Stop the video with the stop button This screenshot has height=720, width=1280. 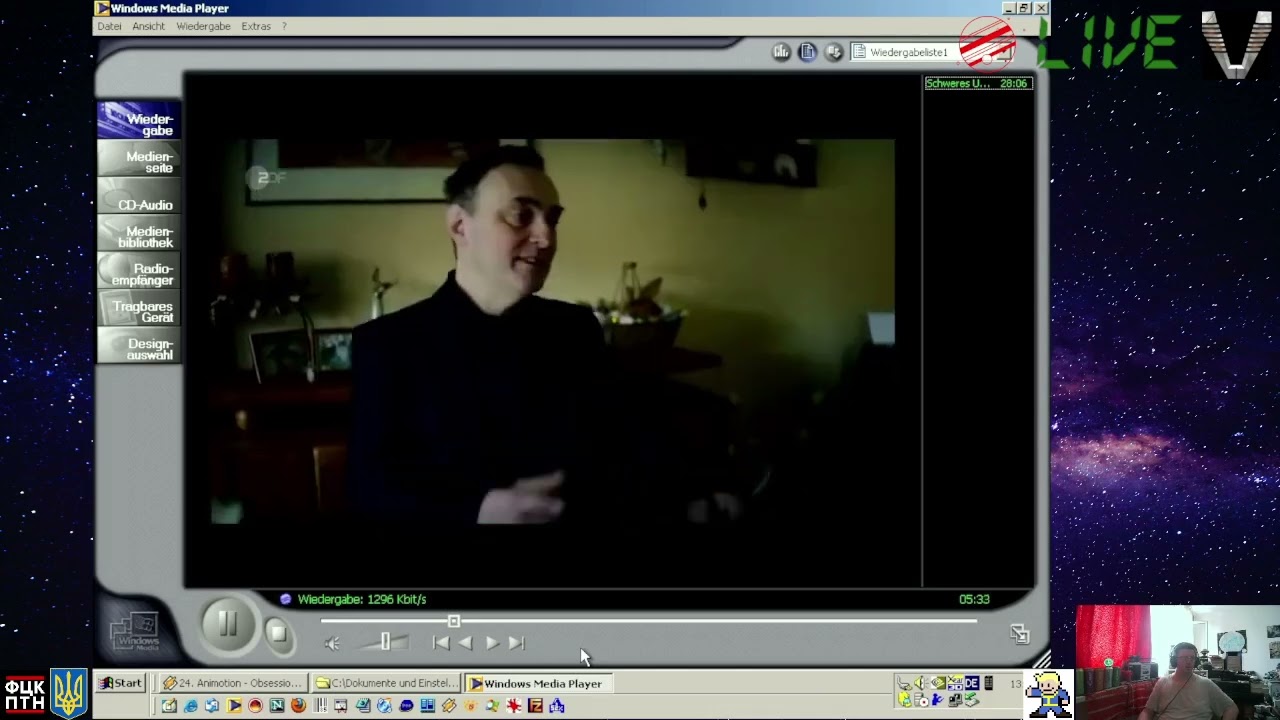(279, 633)
